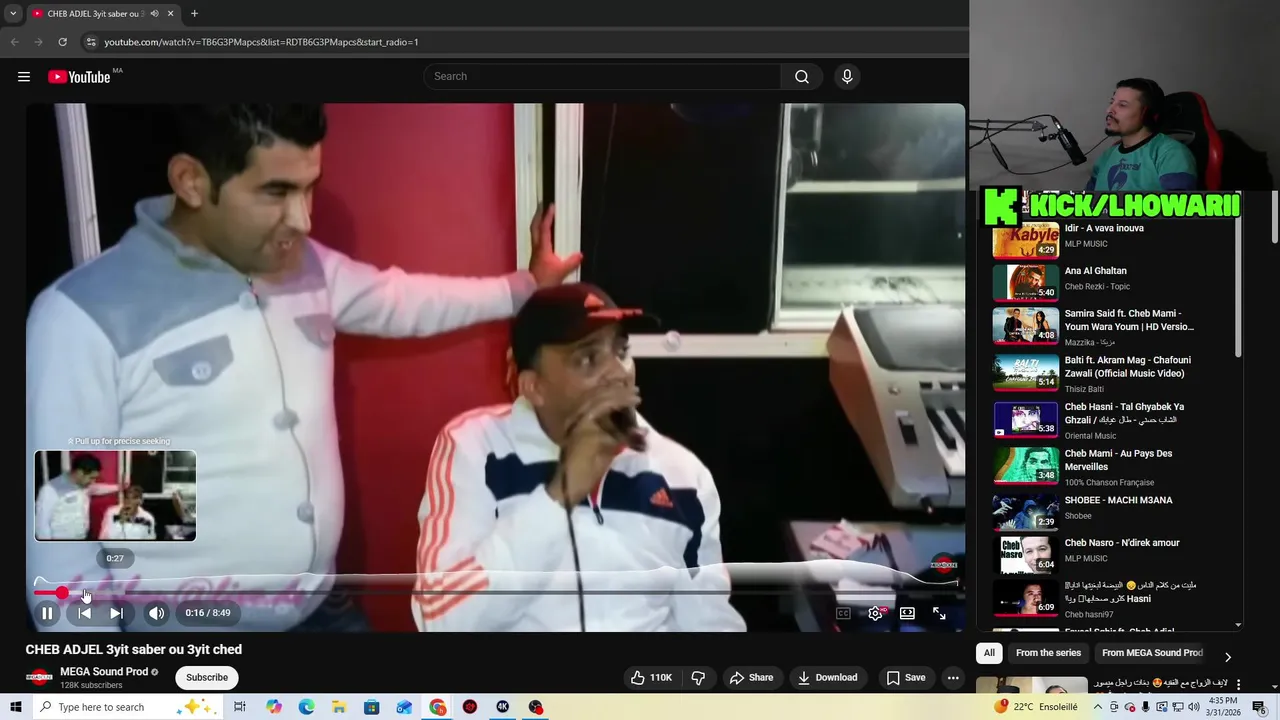Save the video to a playlist
Screen dimensions: 1280x720
point(905,677)
